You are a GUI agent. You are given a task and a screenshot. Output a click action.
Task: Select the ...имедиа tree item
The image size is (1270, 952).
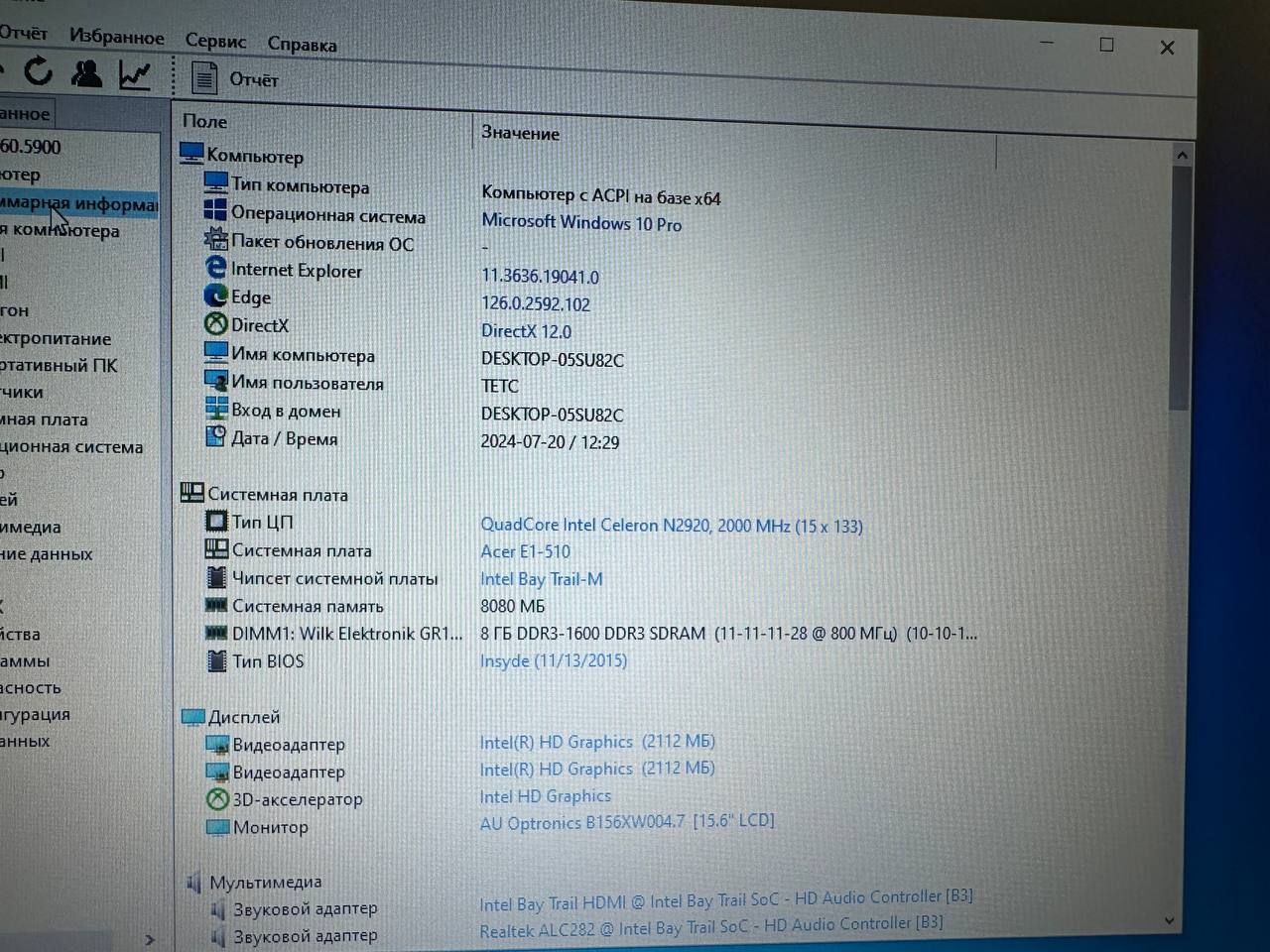(x=30, y=527)
